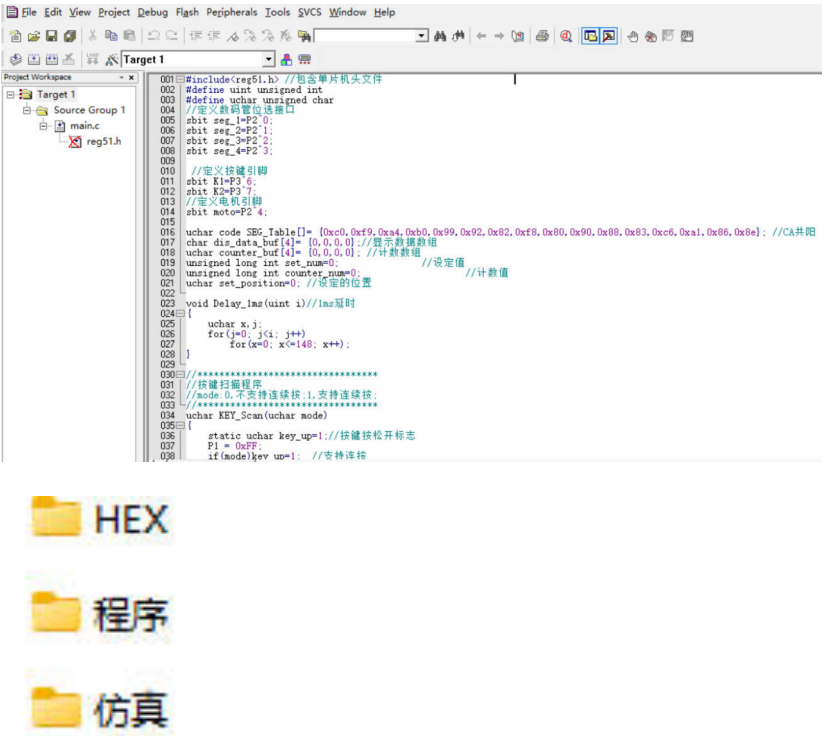Expand the find text combo box dropdown

tap(421, 36)
